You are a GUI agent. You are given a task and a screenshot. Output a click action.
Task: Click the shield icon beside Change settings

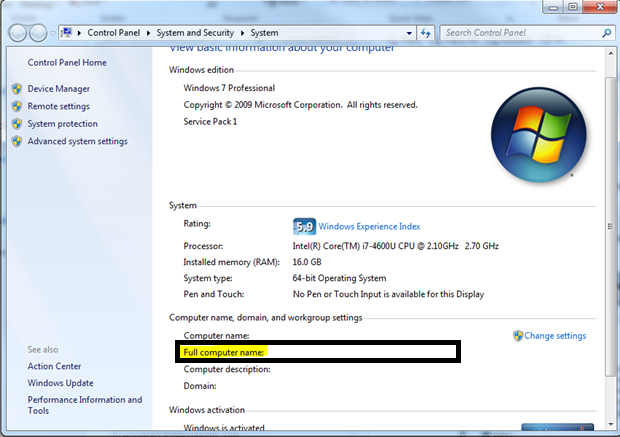pos(518,336)
